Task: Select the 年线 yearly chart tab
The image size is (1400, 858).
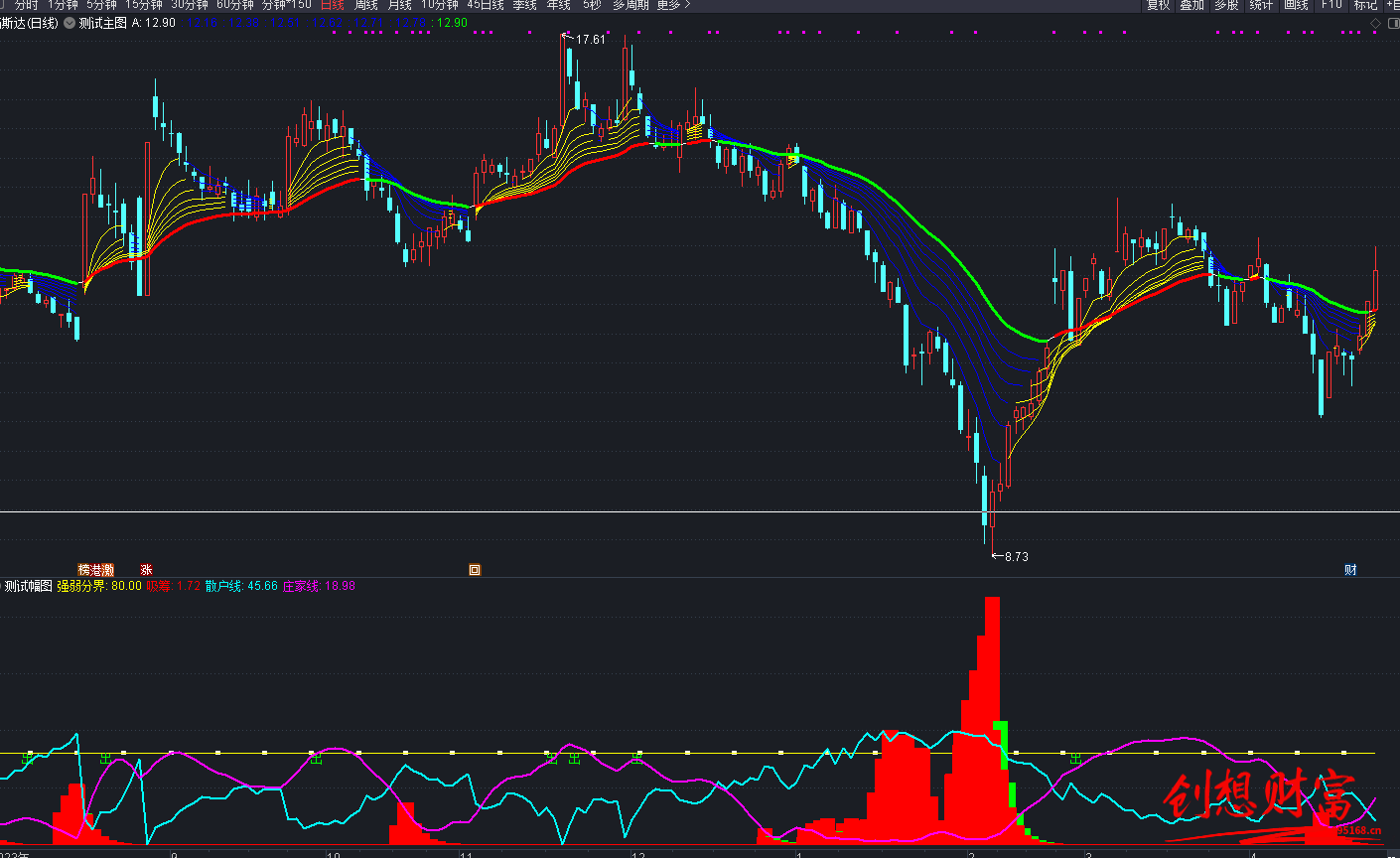Action: tap(559, 5)
